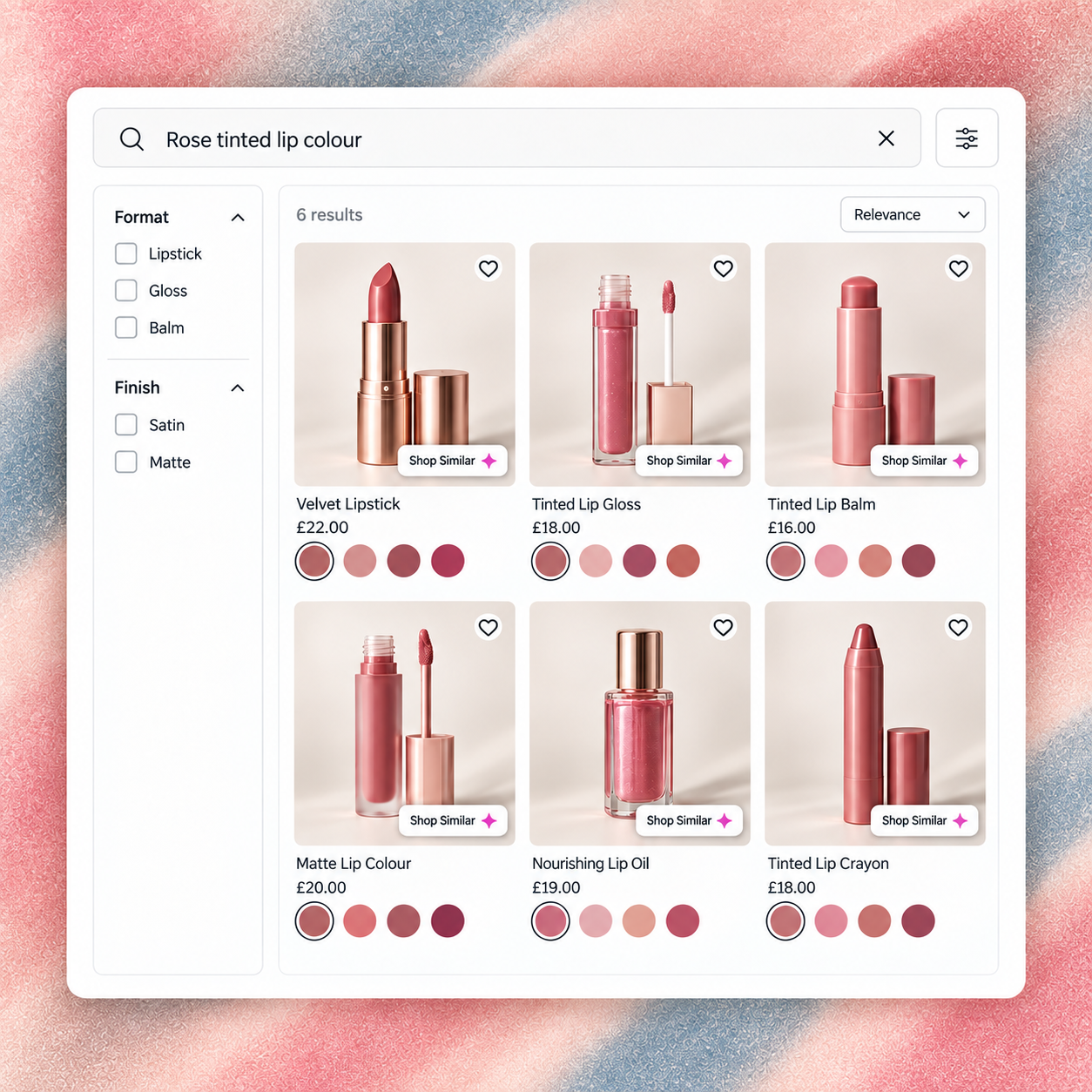Pick second shade swatch of Tinted Lip Balm
This screenshot has width=1092, height=1092.
(832, 561)
